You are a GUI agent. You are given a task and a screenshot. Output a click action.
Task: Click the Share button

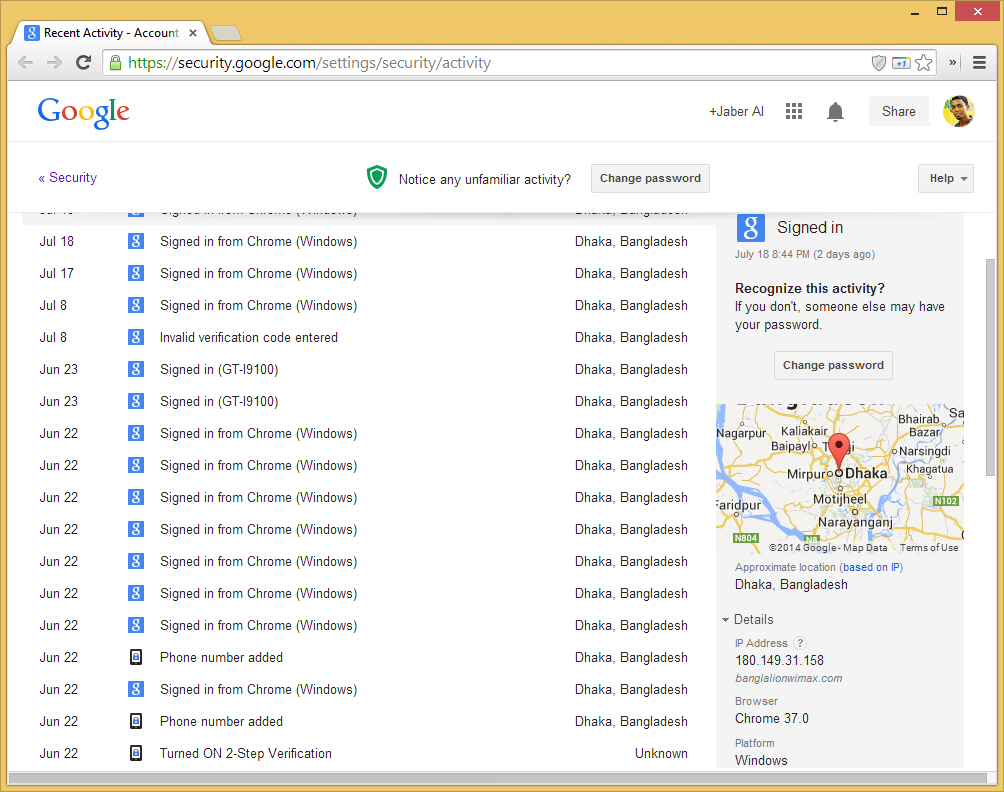click(x=898, y=112)
